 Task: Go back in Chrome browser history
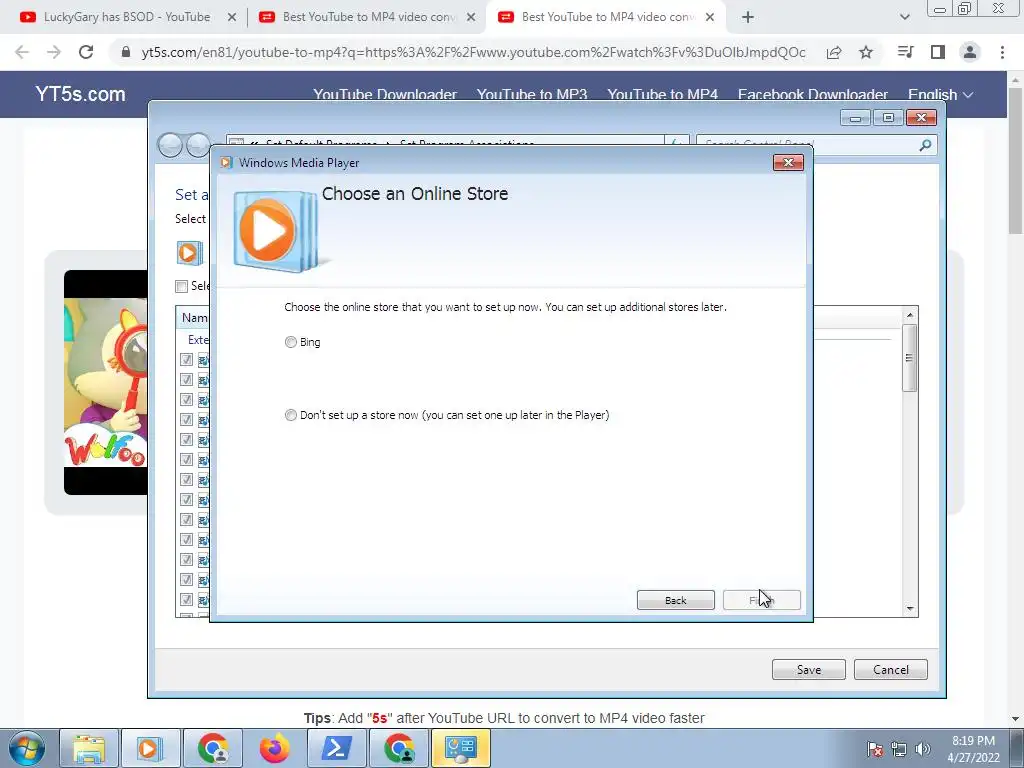point(22,52)
